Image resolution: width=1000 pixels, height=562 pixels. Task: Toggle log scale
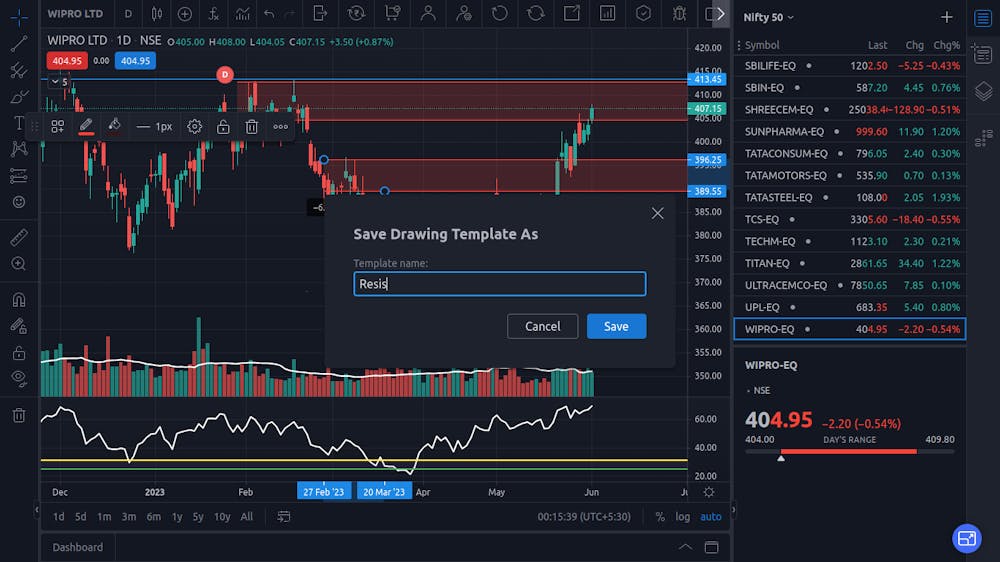(682, 517)
